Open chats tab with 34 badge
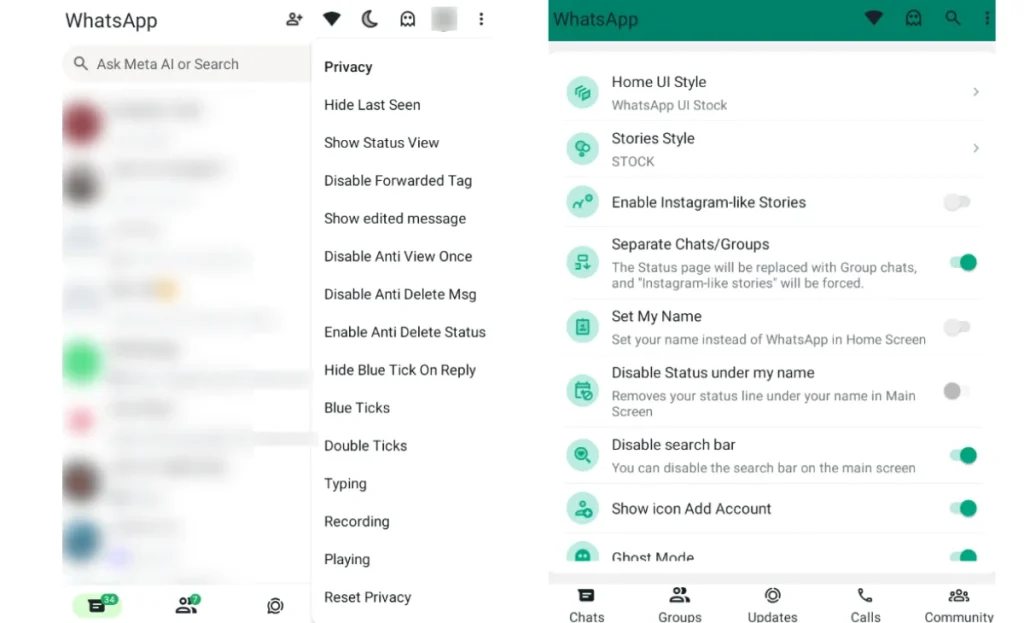 (x=97, y=605)
